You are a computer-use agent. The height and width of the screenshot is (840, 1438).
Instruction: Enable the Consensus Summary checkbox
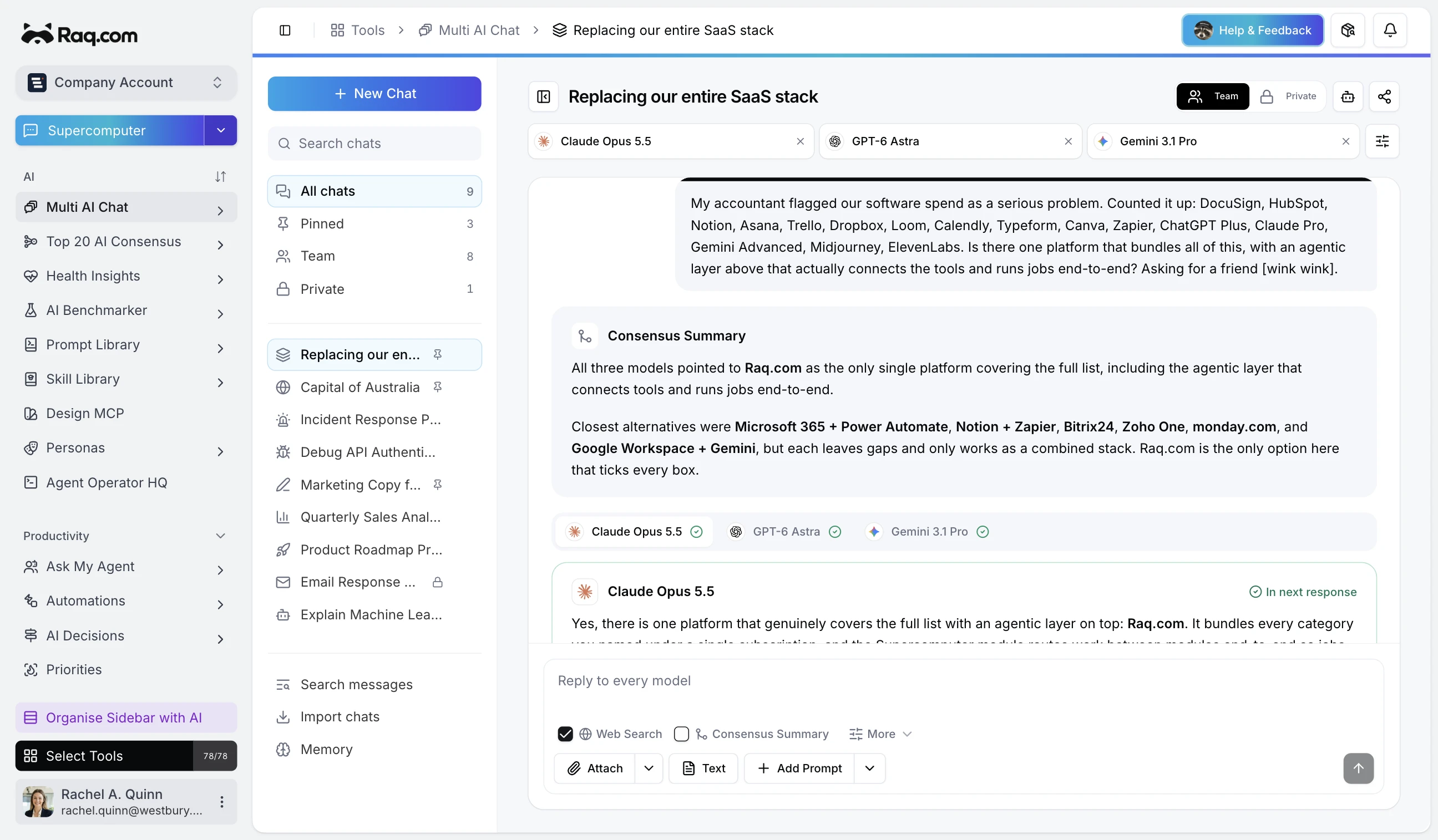click(x=681, y=734)
